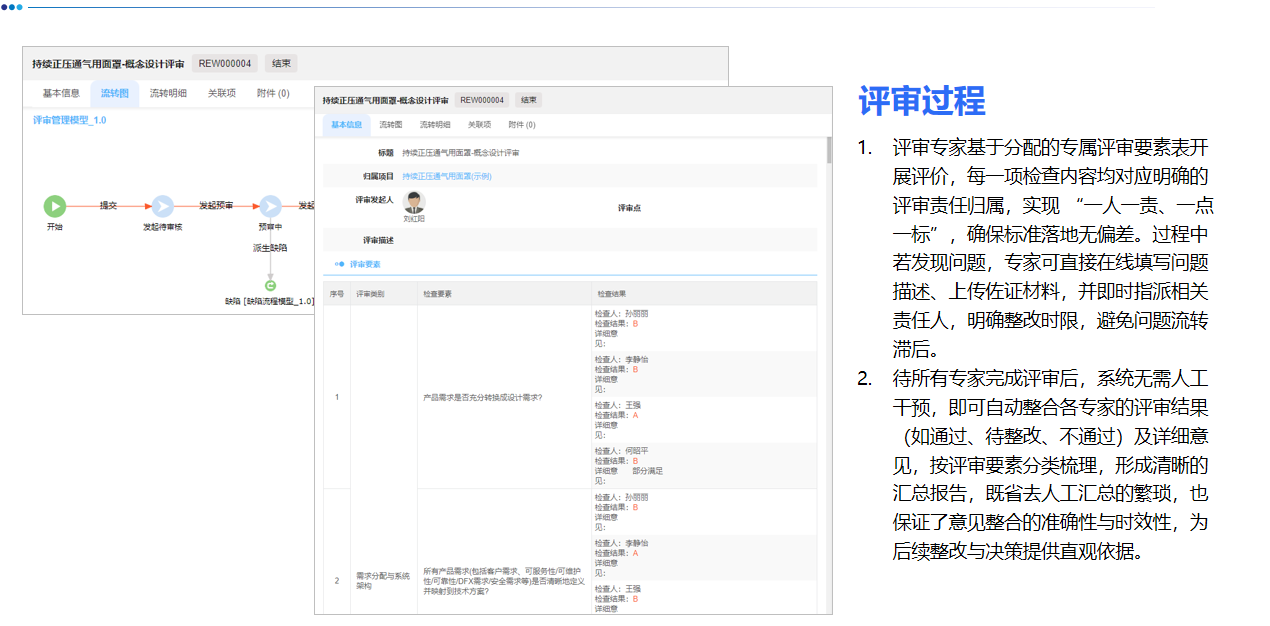Click the 结束 status badge

coord(529,101)
